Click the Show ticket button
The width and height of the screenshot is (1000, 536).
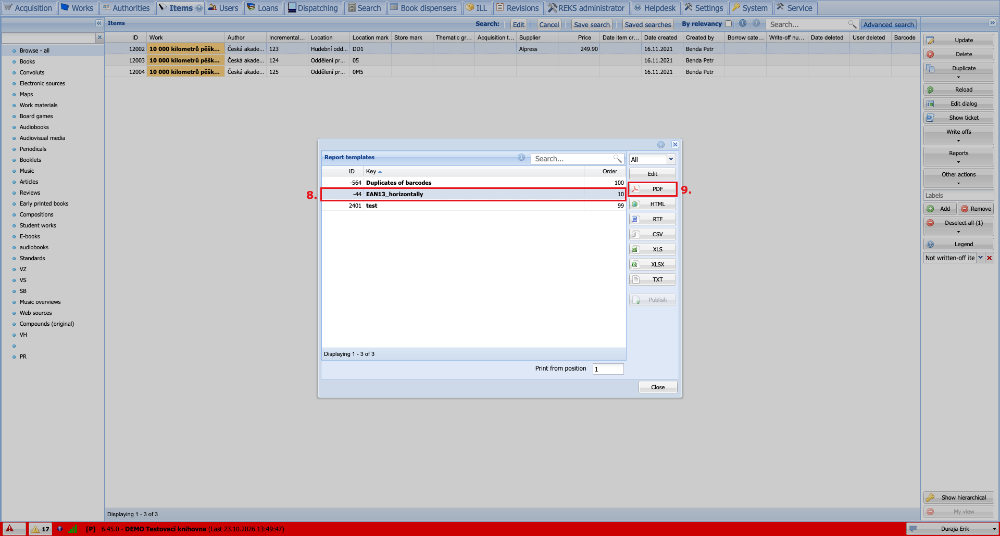pyautogui.click(x=959, y=118)
